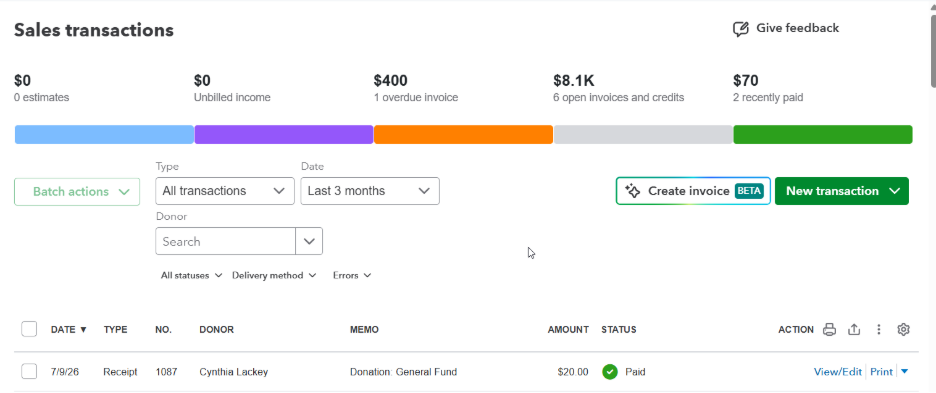Click the View/Edit link for receipt 1087
This screenshot has height=393, width=936.
(x=838, y=371)
